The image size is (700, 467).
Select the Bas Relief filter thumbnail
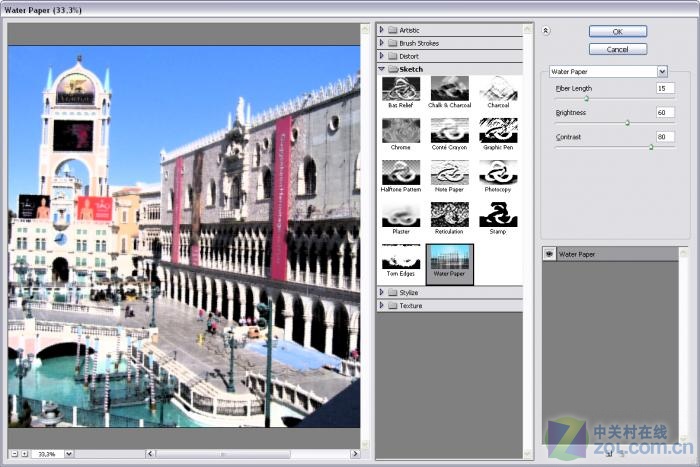(400, 90)
